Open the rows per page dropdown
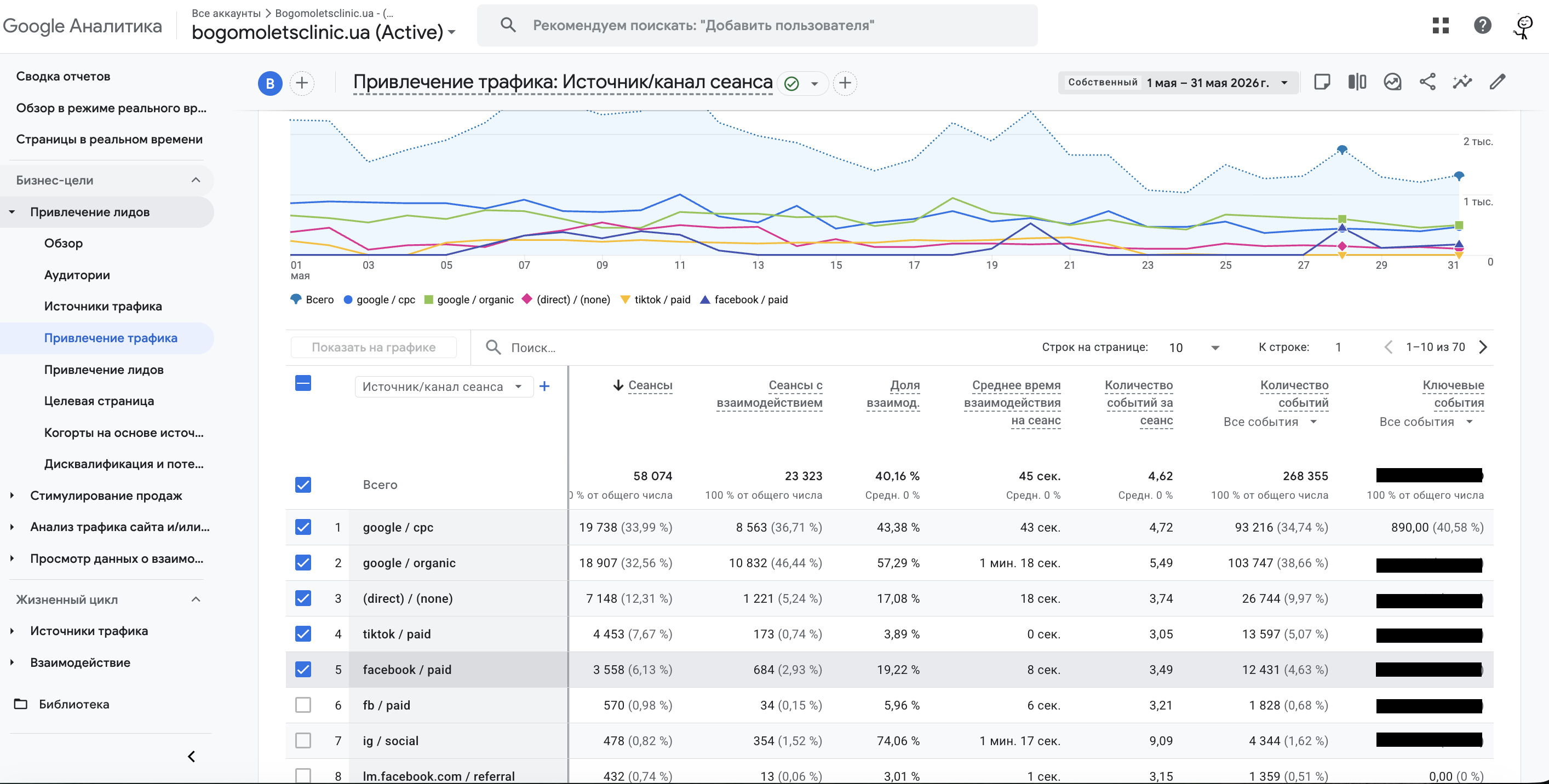 point(1194,348)
